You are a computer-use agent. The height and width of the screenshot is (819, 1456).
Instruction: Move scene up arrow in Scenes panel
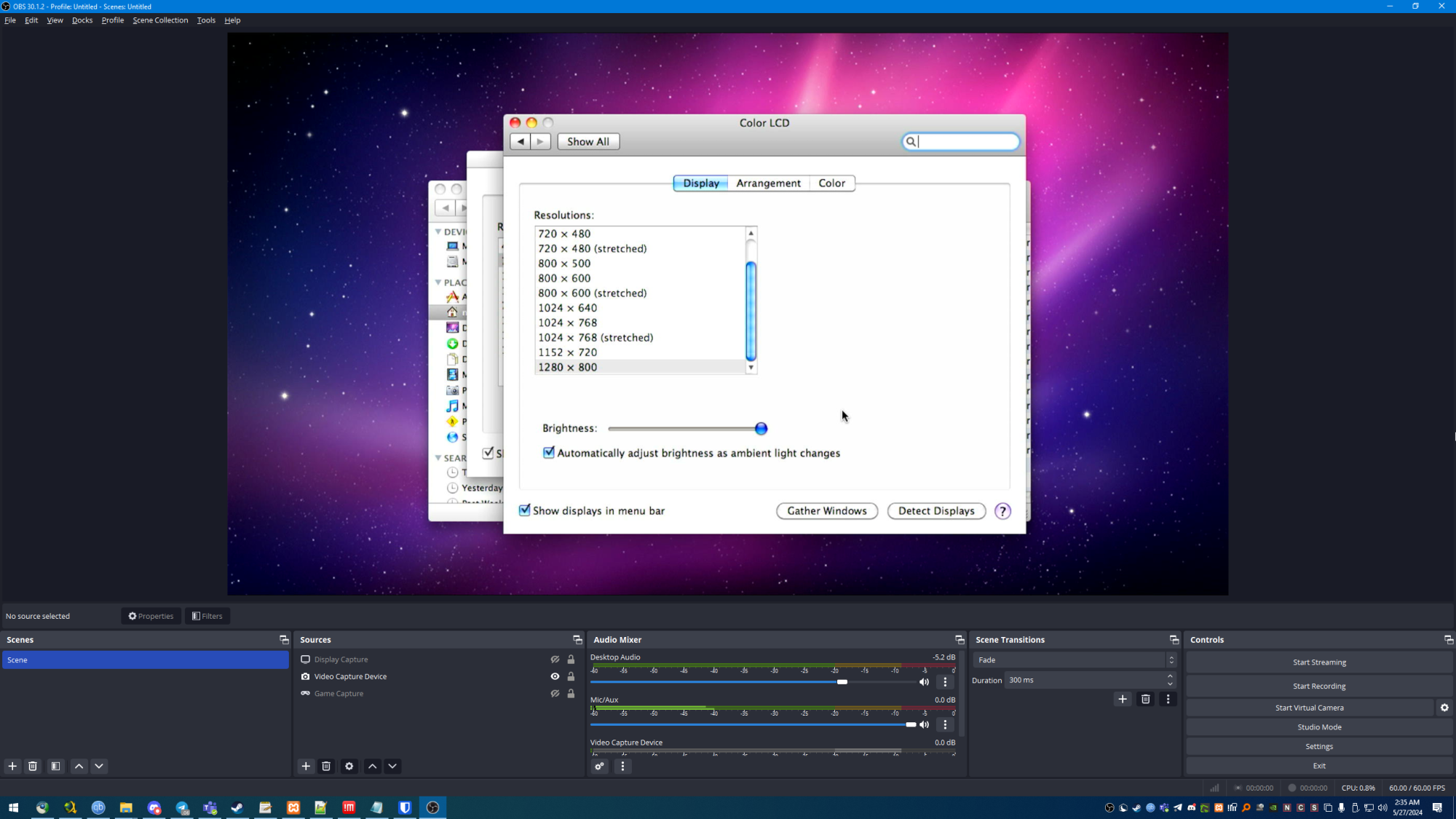tap(79, 766)
